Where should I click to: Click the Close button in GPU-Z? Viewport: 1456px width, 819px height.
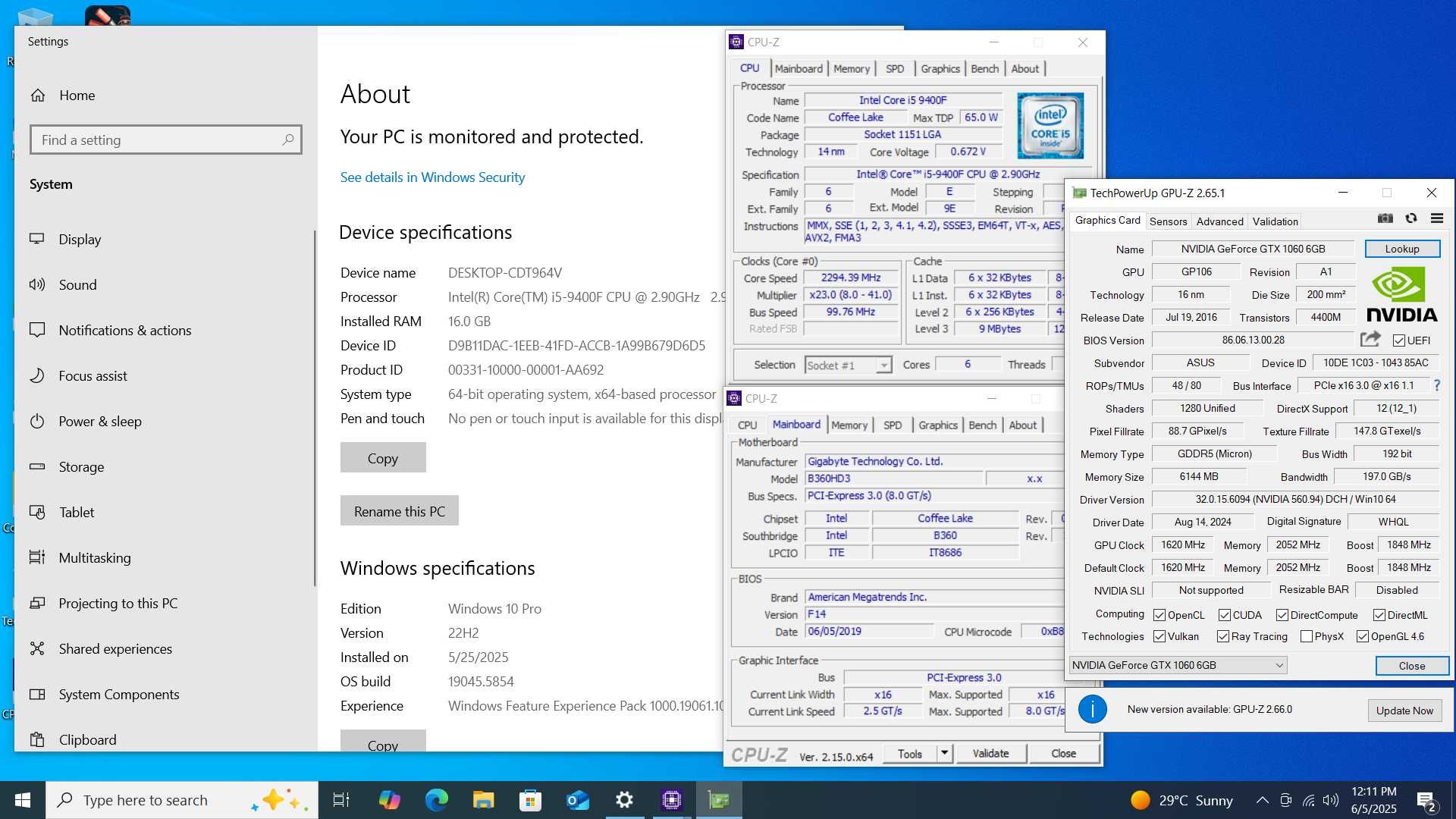pos(1412,666)
